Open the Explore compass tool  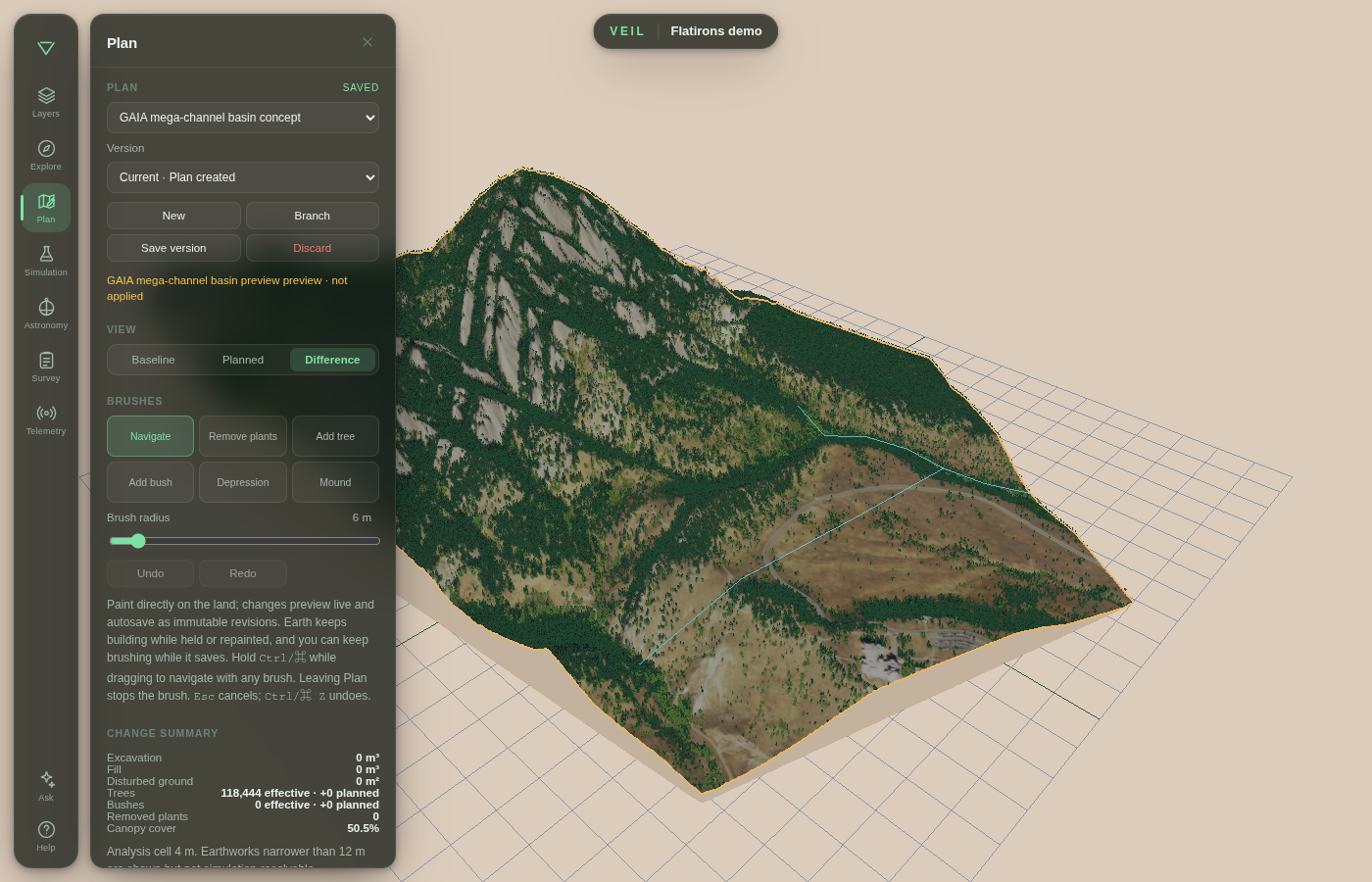46,155
